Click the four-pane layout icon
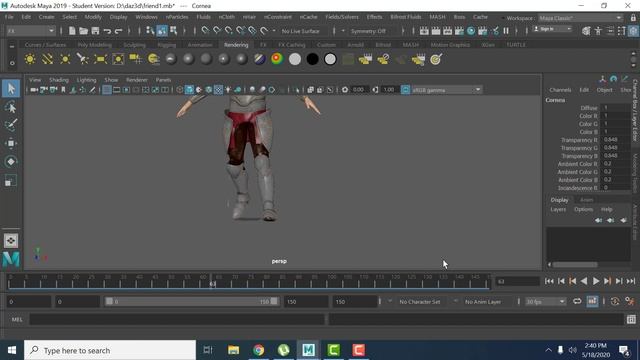The image size is (640, 360). [11, 241]
